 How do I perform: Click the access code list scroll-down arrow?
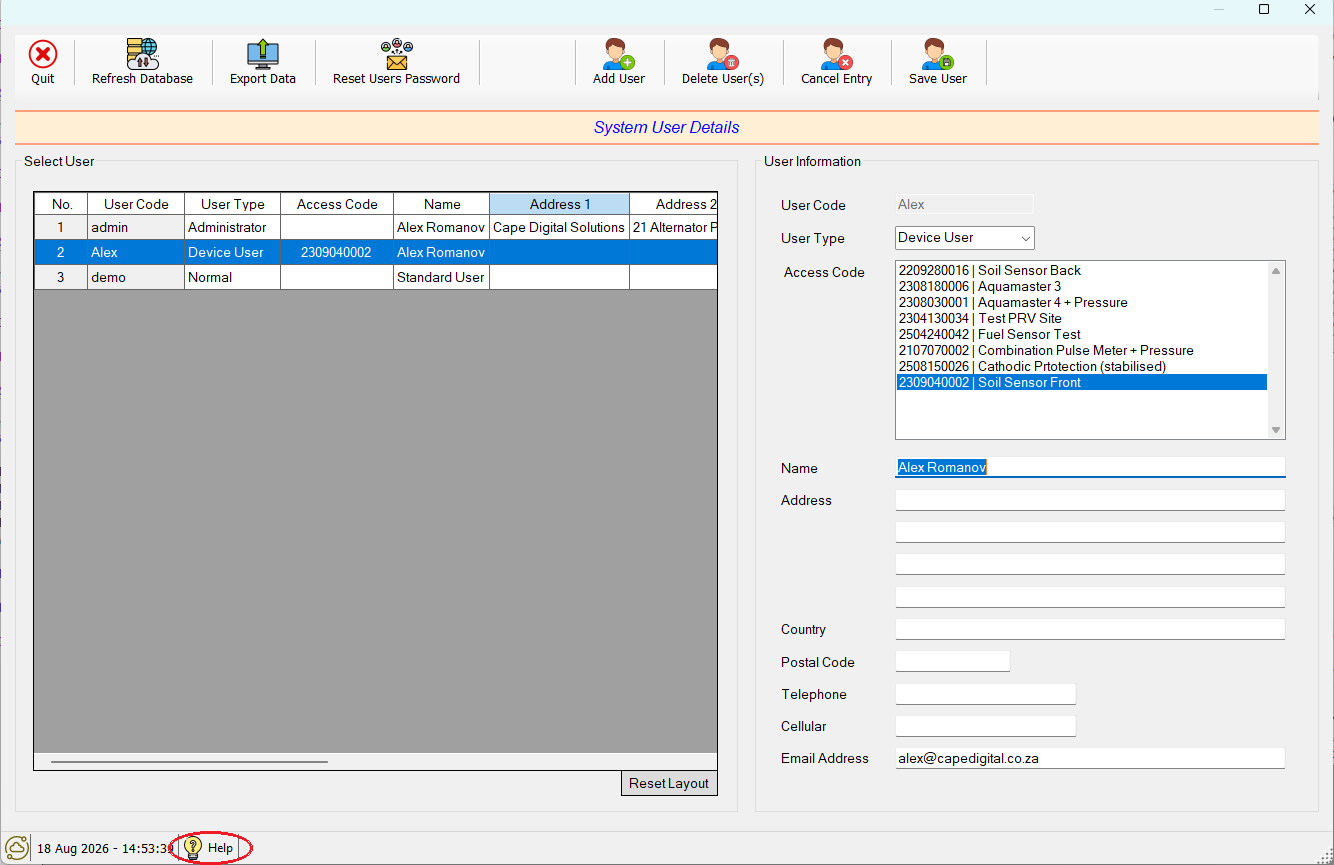tap(1276, 430)
